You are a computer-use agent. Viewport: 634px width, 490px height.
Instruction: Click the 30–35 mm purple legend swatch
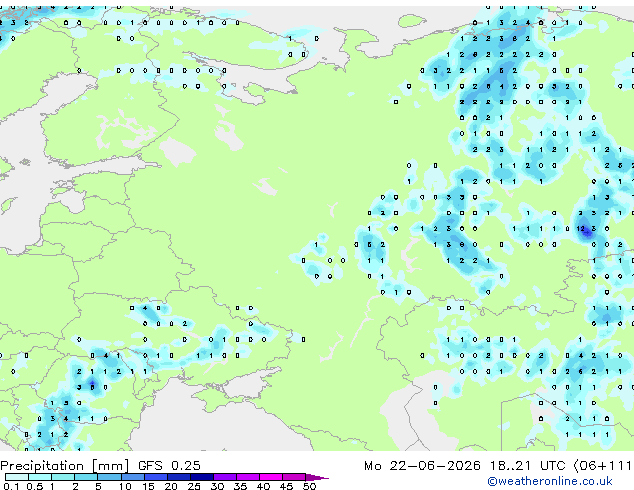click(x=225, y=477)
